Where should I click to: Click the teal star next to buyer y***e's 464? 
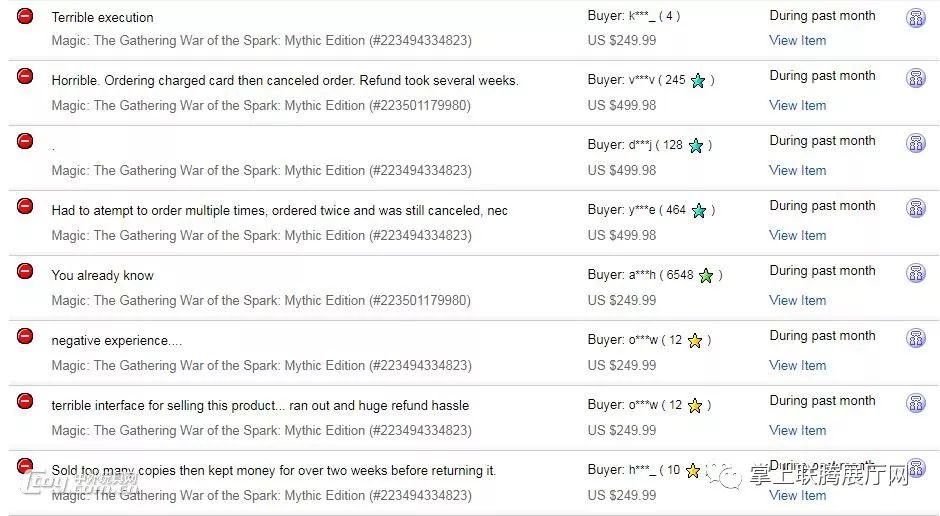click(699, 210)
